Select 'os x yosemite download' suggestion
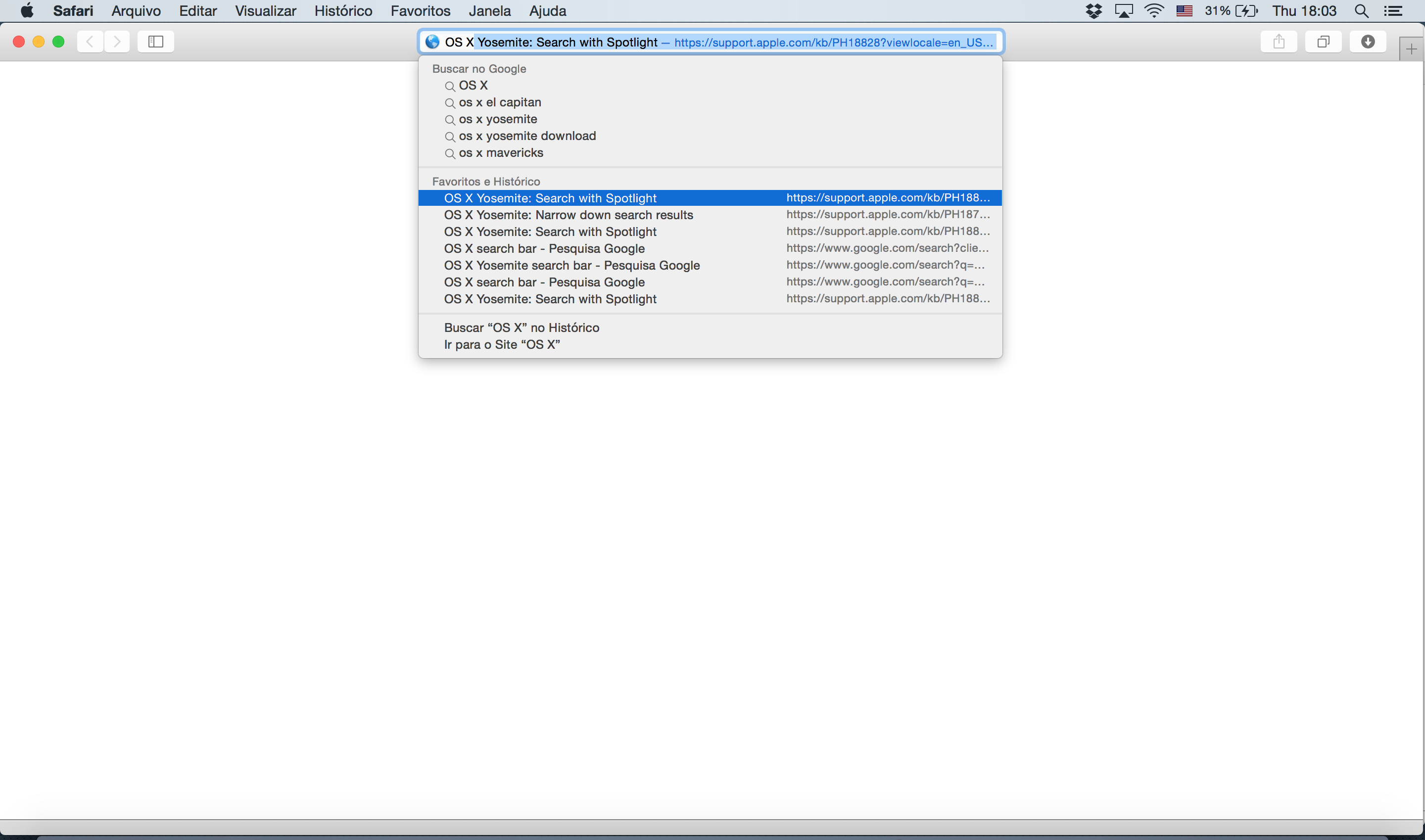Viewport: 1425px width, 840px height. [x=527, y=135]
